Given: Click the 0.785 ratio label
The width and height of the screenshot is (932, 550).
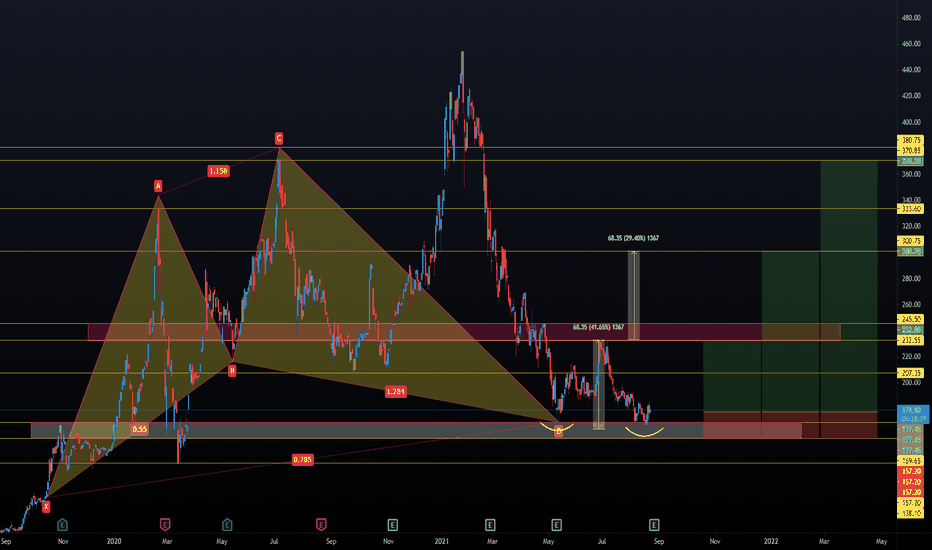Looking at the screenshot, I should 303,459.
